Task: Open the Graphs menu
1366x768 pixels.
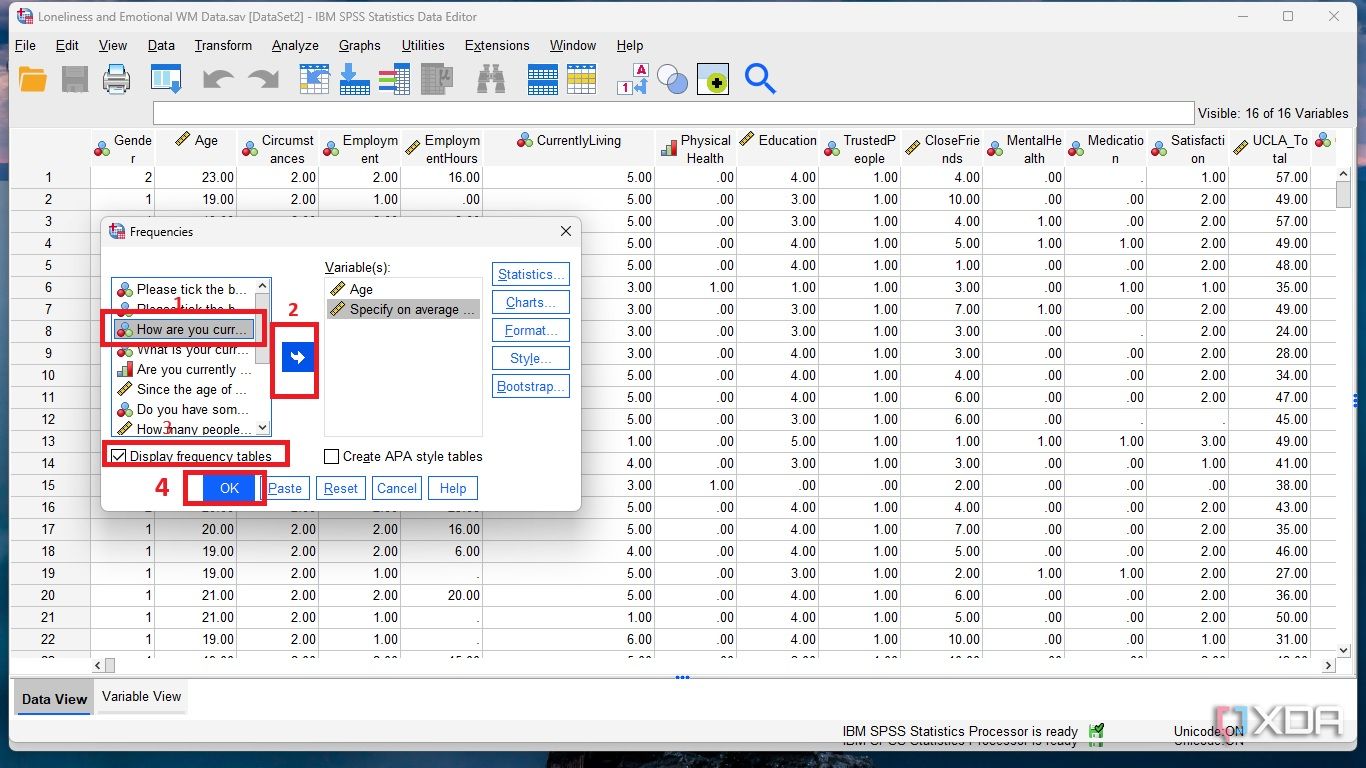Action: 360,45
